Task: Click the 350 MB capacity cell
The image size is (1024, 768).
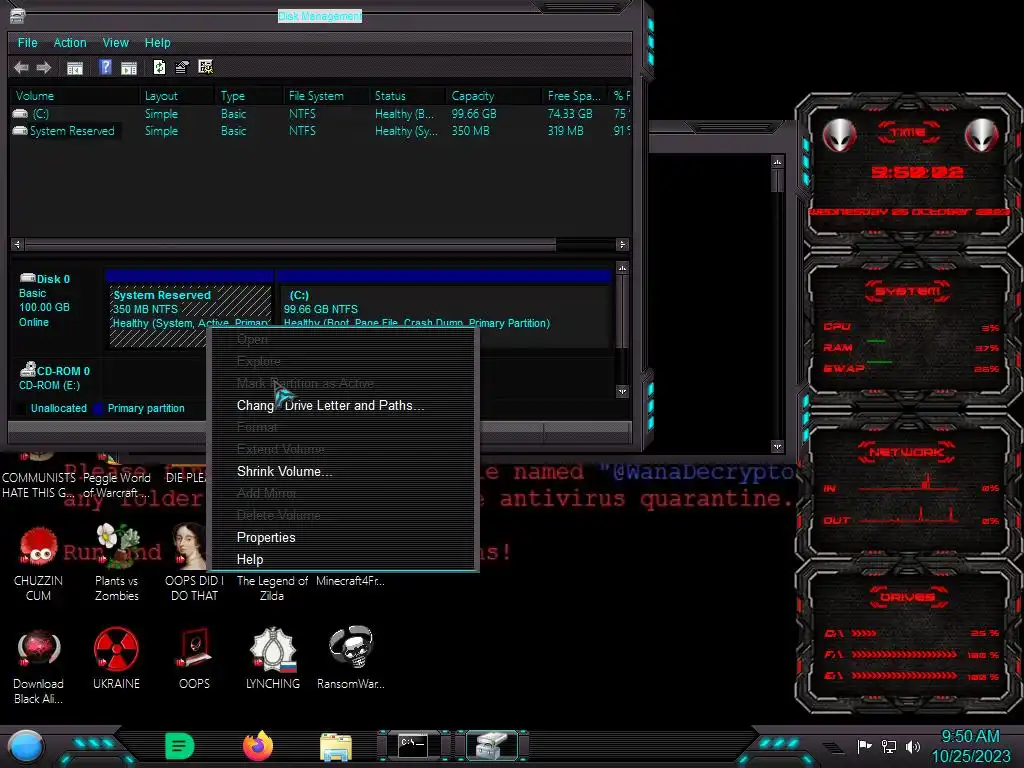Action: (x=470, y=131)
